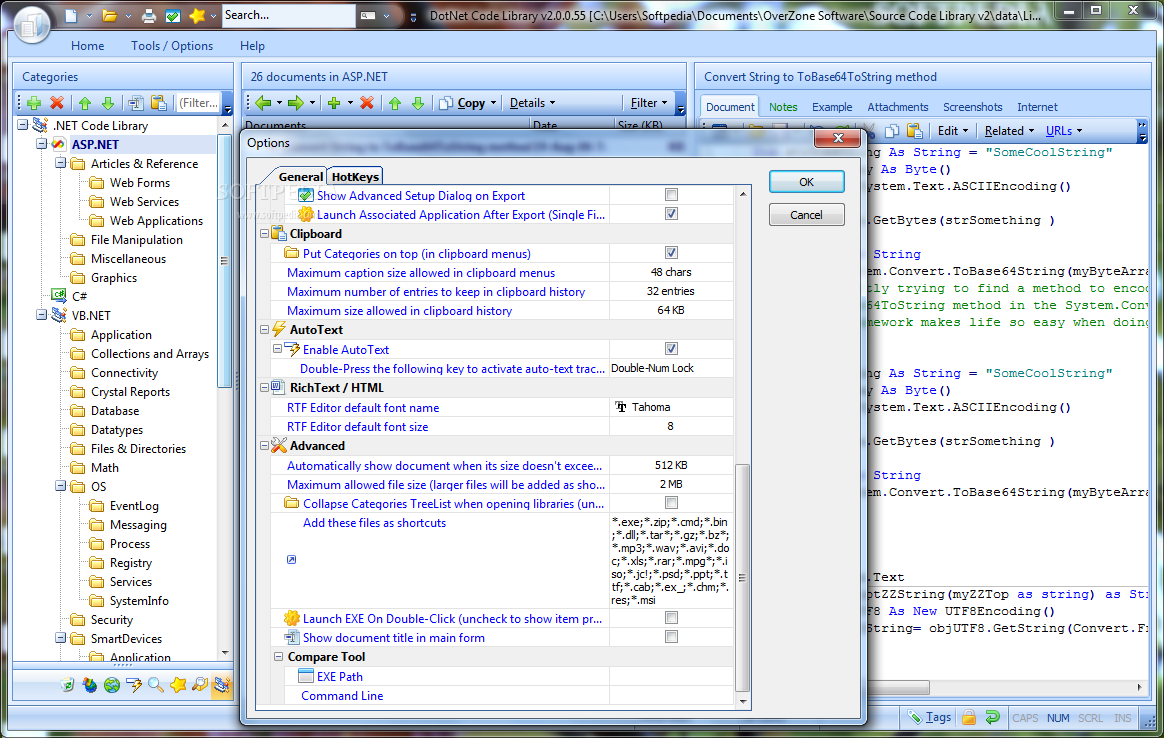
Task: Switch to the Notes tab
Action: point(783,107)
